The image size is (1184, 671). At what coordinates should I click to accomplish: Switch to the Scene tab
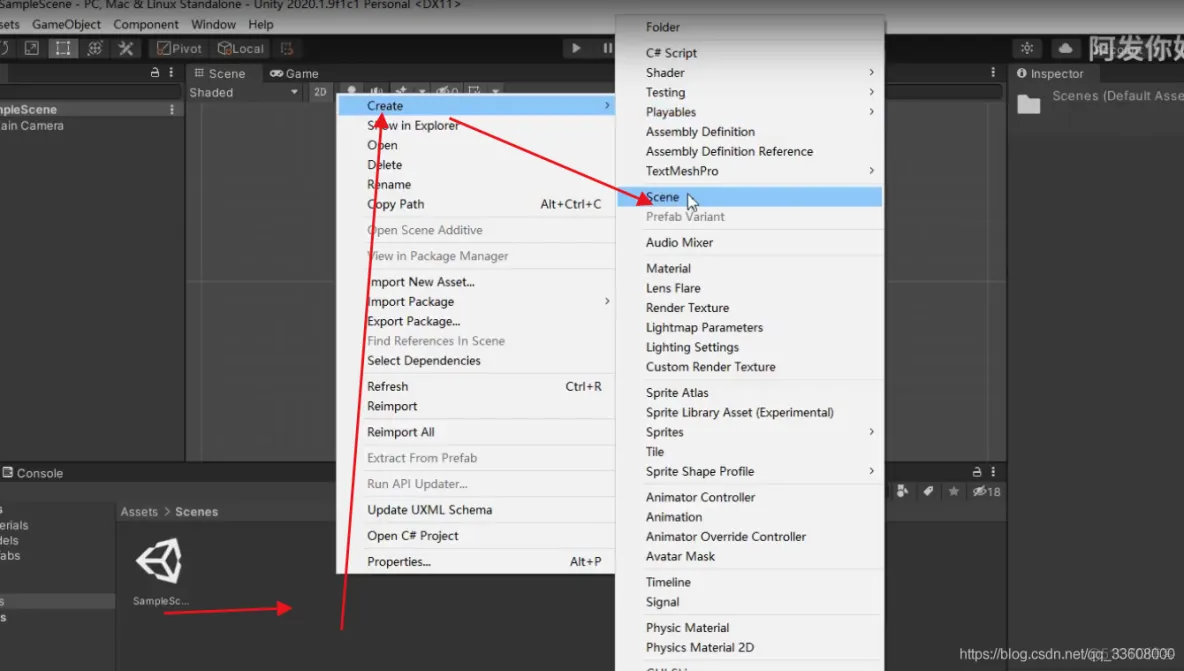point(220,73)
